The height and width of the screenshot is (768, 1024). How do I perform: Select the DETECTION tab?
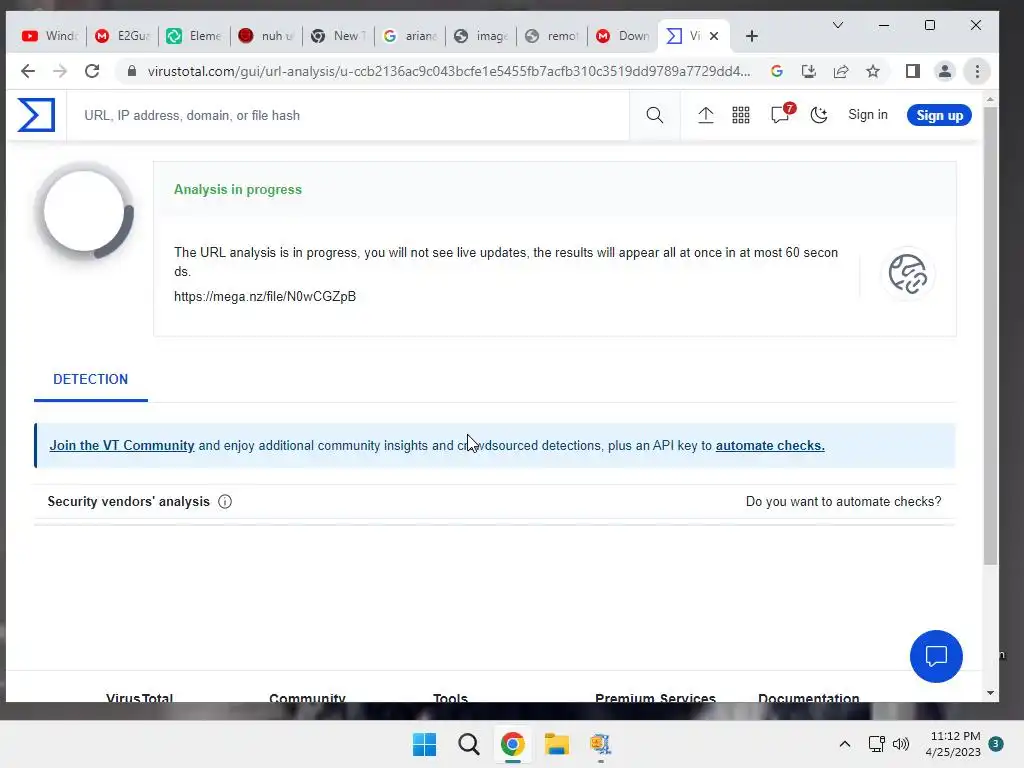click(91, 379)
